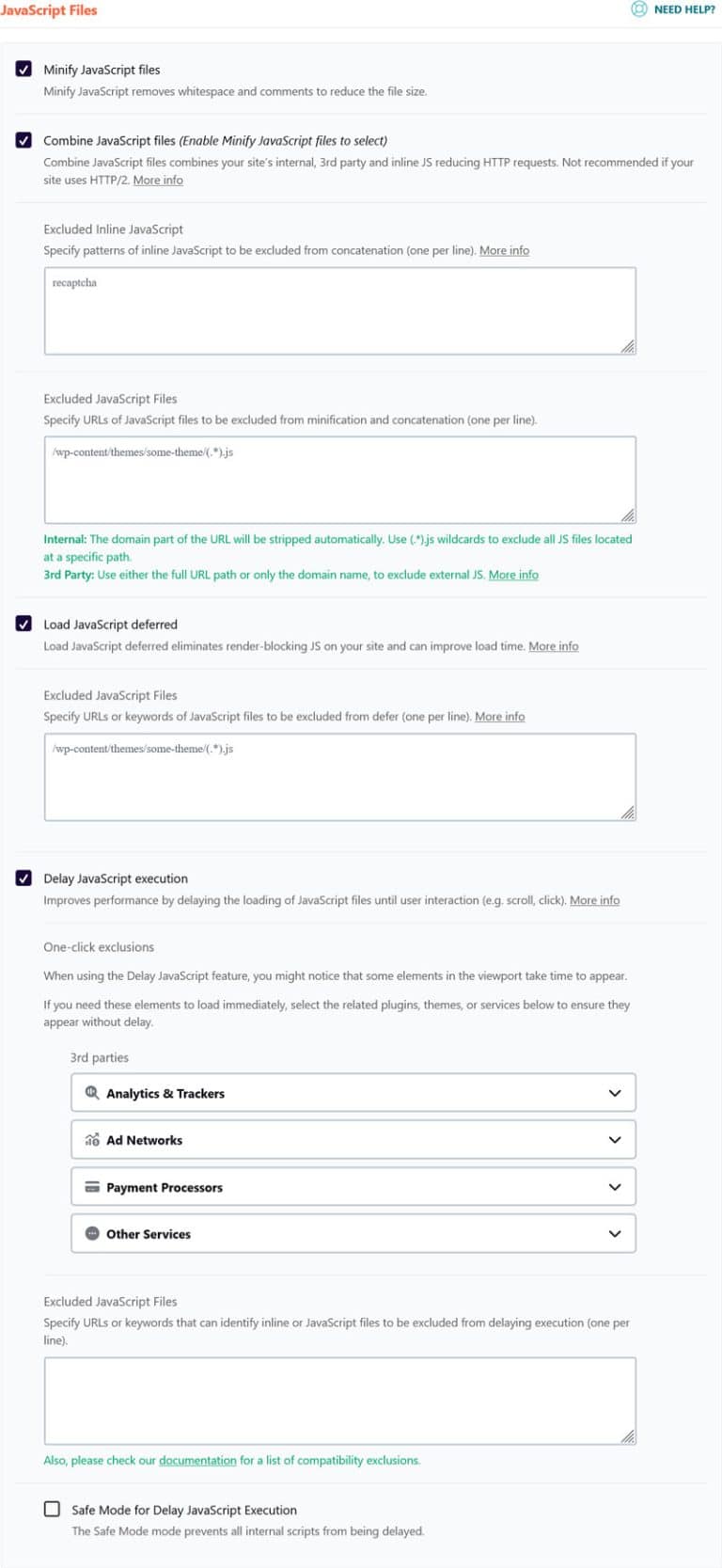Viewport: 722px width, 1568px height.
Task: Enable Safe Mode for Delay JavaScript Execution
Action: click(53, 1509)
